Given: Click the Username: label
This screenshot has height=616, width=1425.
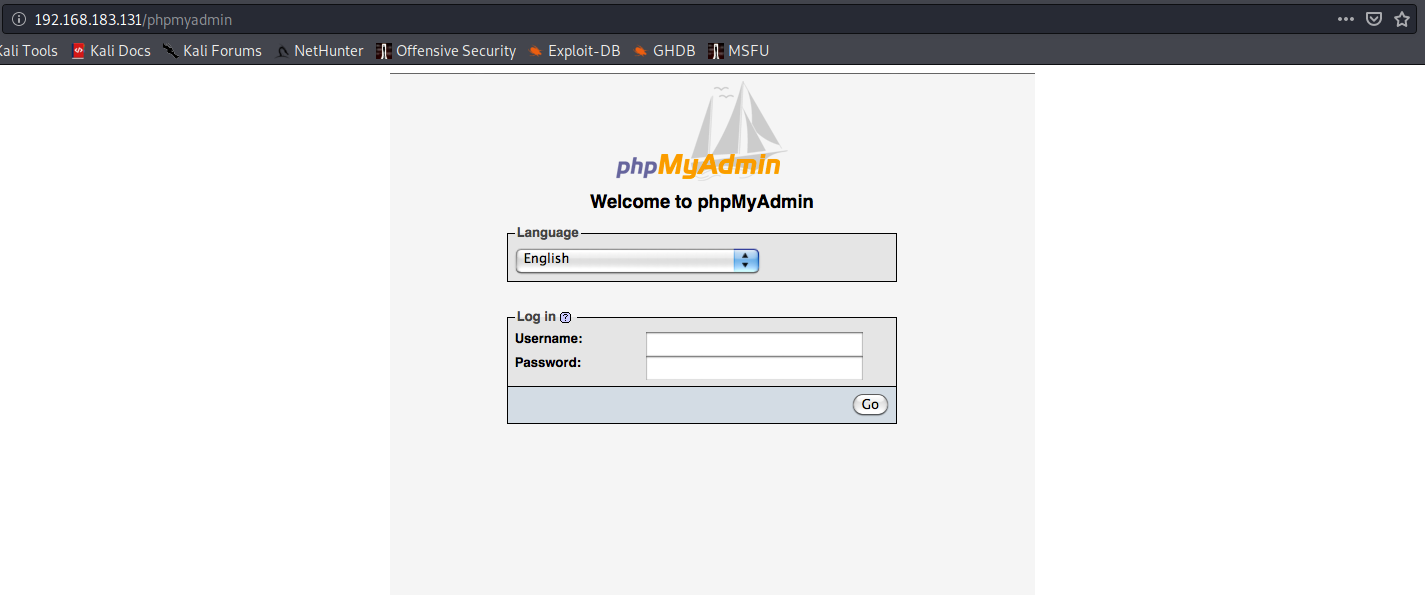Looking at the screenshot, I should (x=549, y=339).
